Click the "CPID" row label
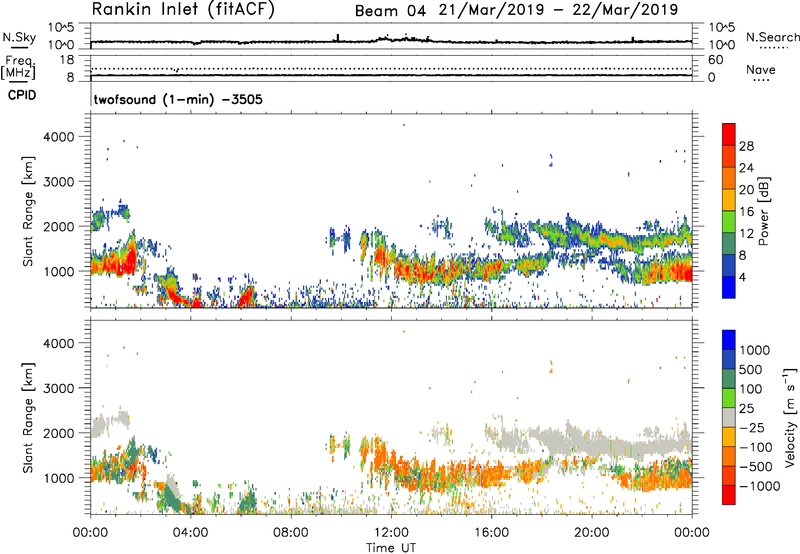This screenshot has width=800, height=554. click(x=22, y=95)
